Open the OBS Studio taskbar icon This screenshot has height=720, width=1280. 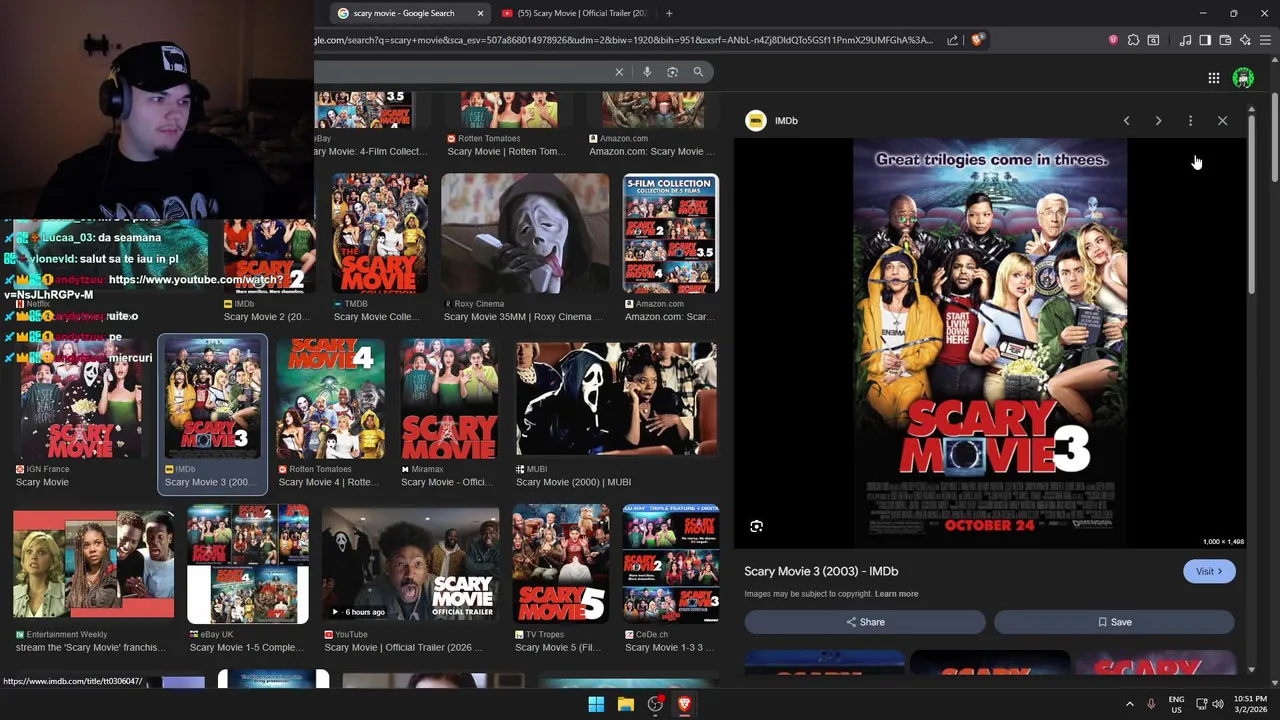[655, 704]
